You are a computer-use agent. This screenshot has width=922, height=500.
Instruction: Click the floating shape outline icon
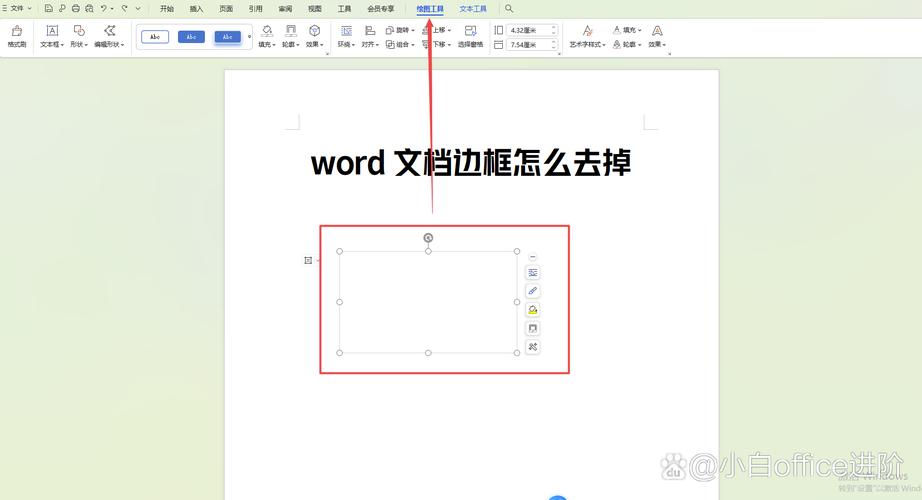533,328
